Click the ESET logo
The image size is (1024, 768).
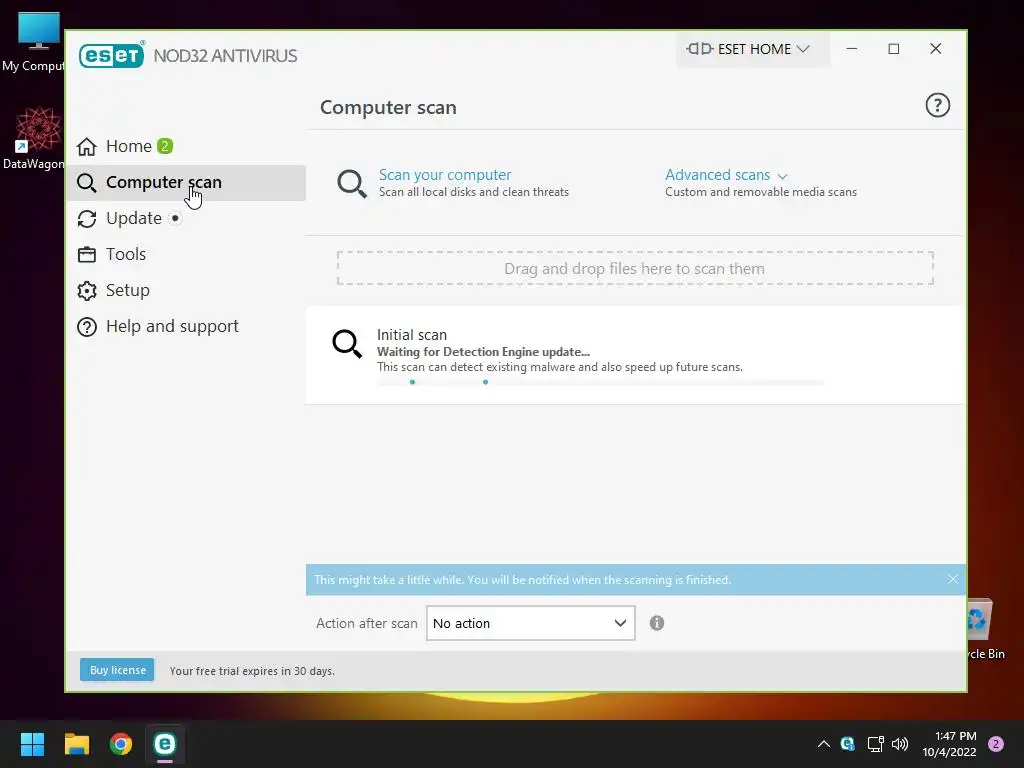112,55
